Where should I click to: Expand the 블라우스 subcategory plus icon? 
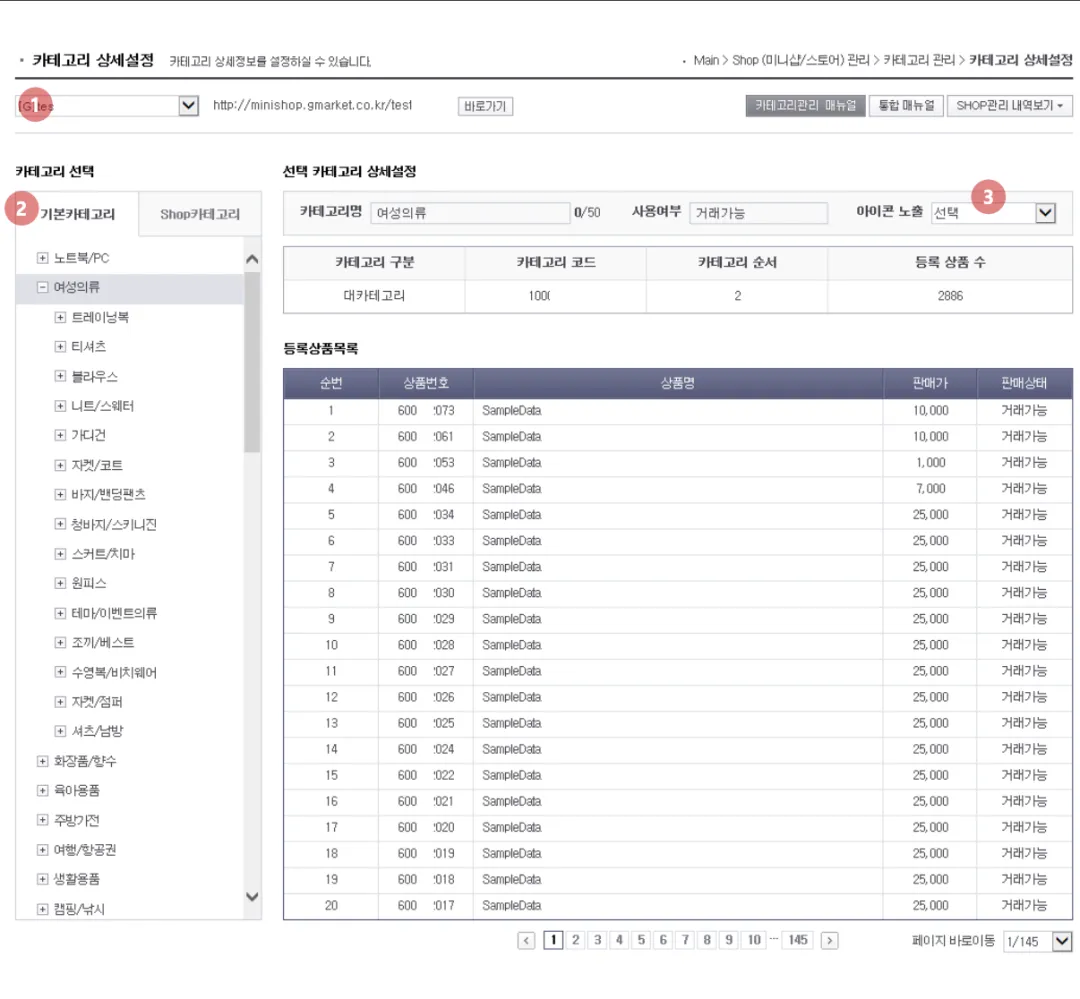(x=61, y=376)
